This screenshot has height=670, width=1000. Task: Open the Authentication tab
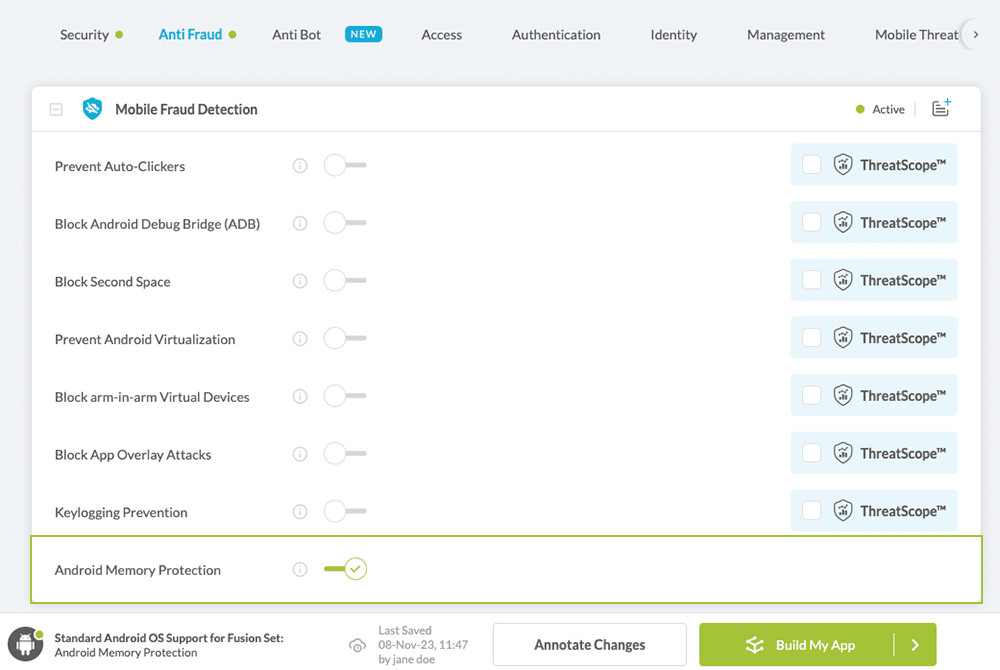(x=556, y=35)
